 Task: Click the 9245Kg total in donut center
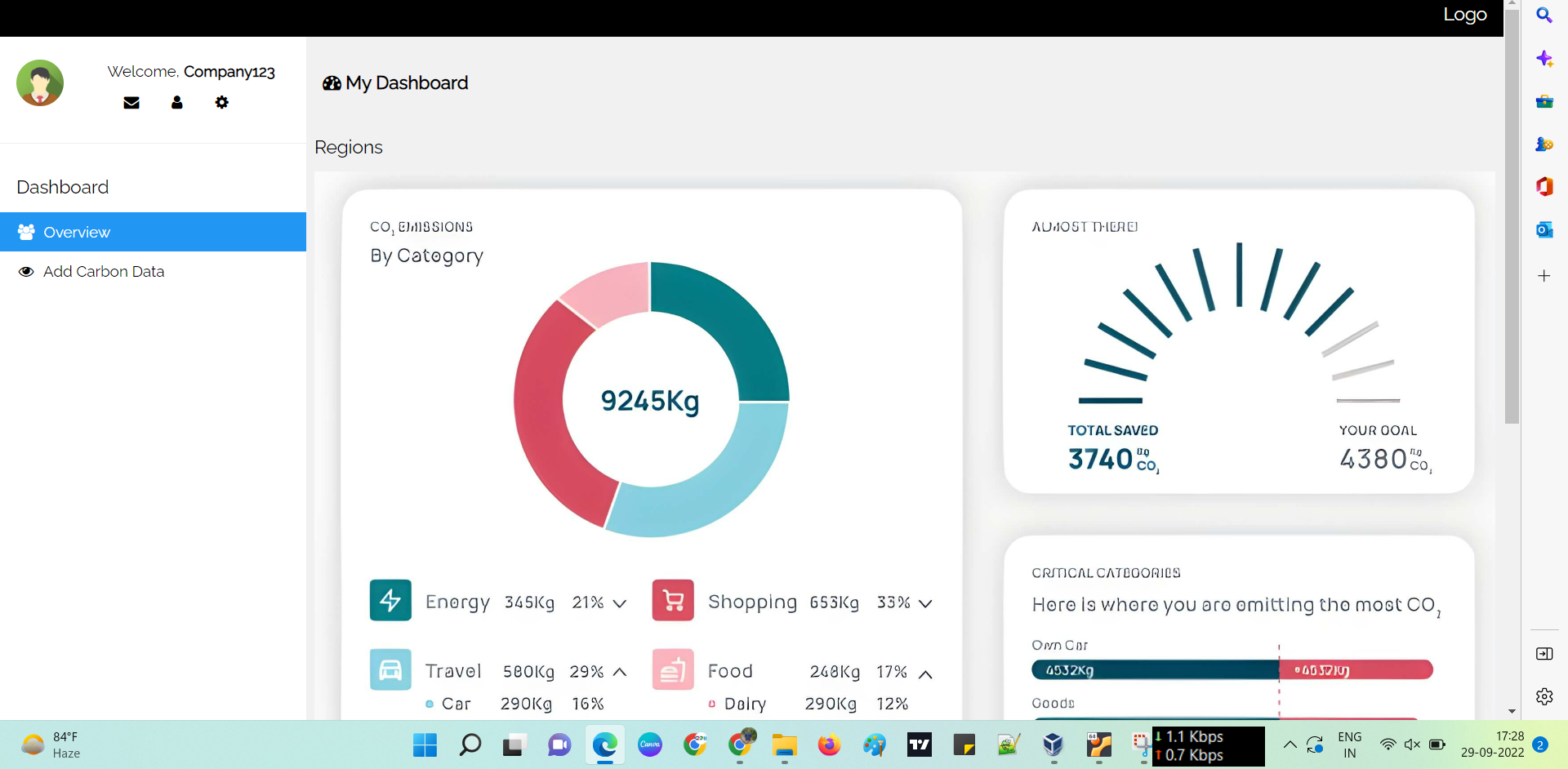650,401
